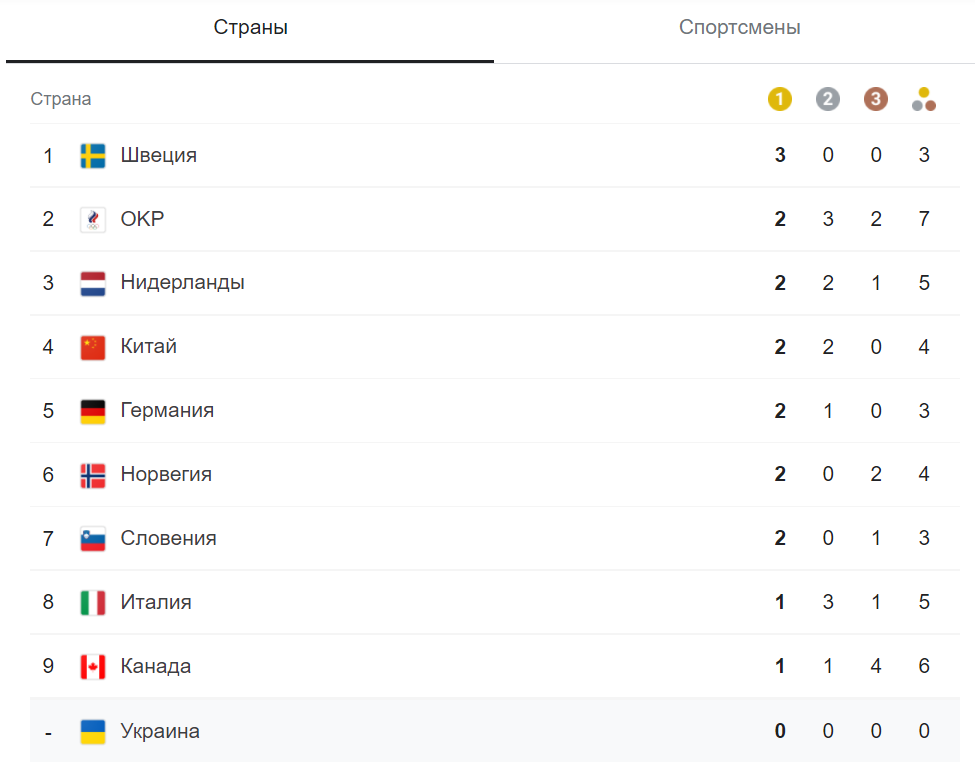
Task: Click the Germany flag icon
Action: (93, 412)
